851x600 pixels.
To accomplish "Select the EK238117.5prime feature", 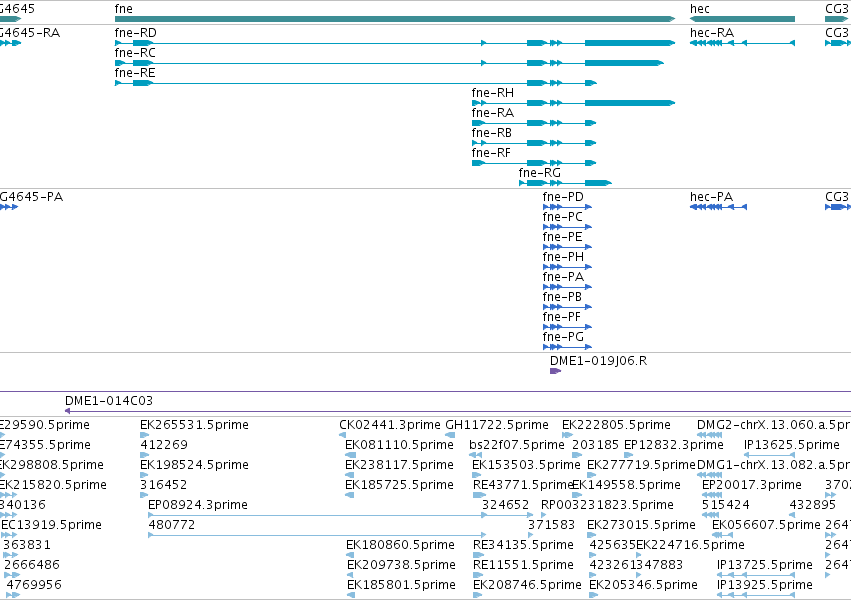I will pos(350,475).
